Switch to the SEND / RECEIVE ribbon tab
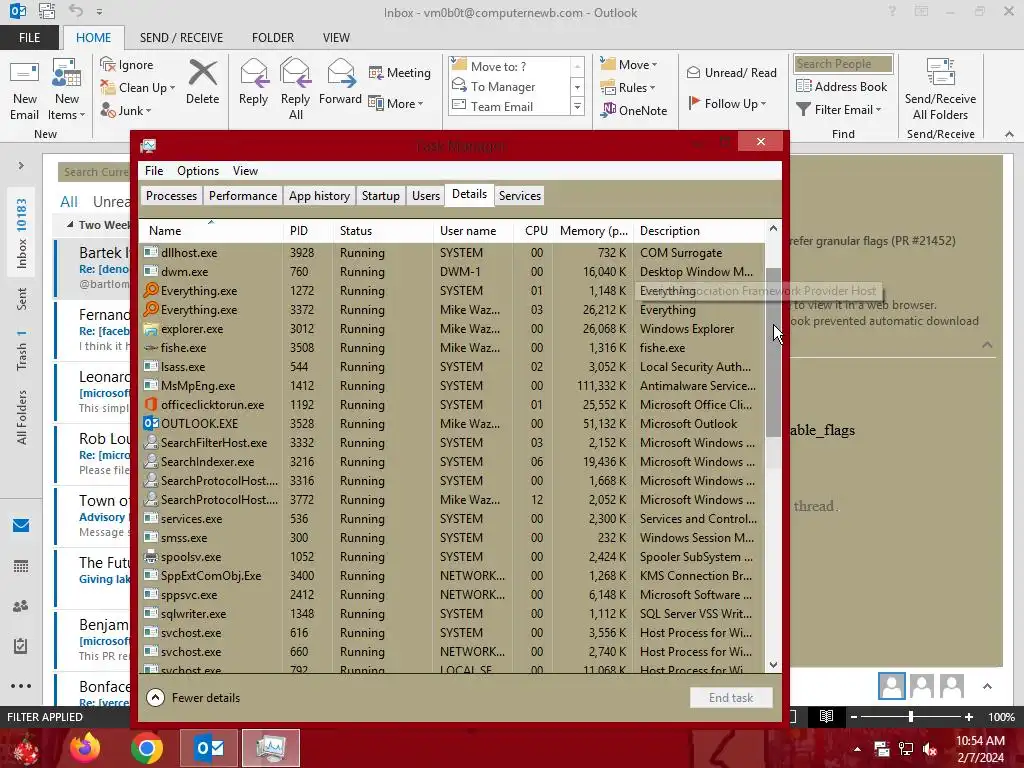Screen dimensions: 1024x768 click(181, 38)
